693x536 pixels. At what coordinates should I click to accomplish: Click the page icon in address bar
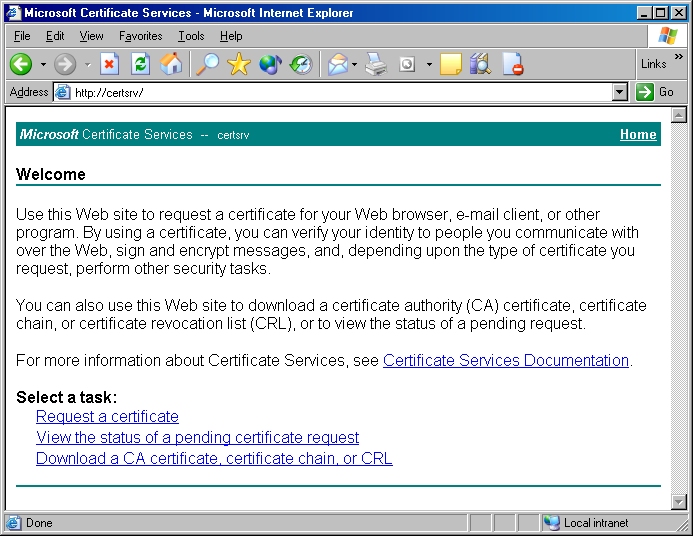click(63, 92)
